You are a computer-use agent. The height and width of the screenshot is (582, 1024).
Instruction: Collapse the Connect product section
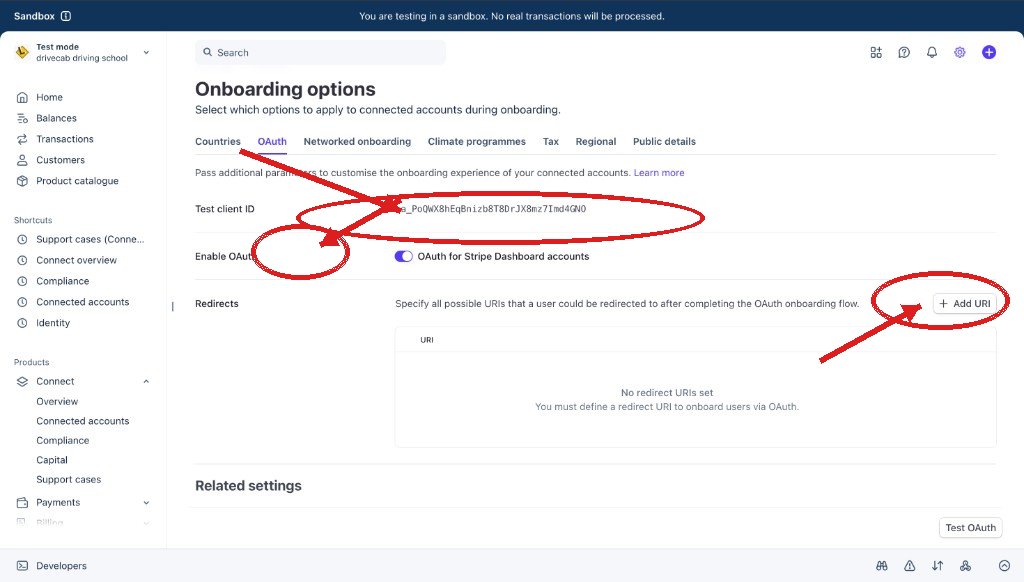click(x=146, y=381)
